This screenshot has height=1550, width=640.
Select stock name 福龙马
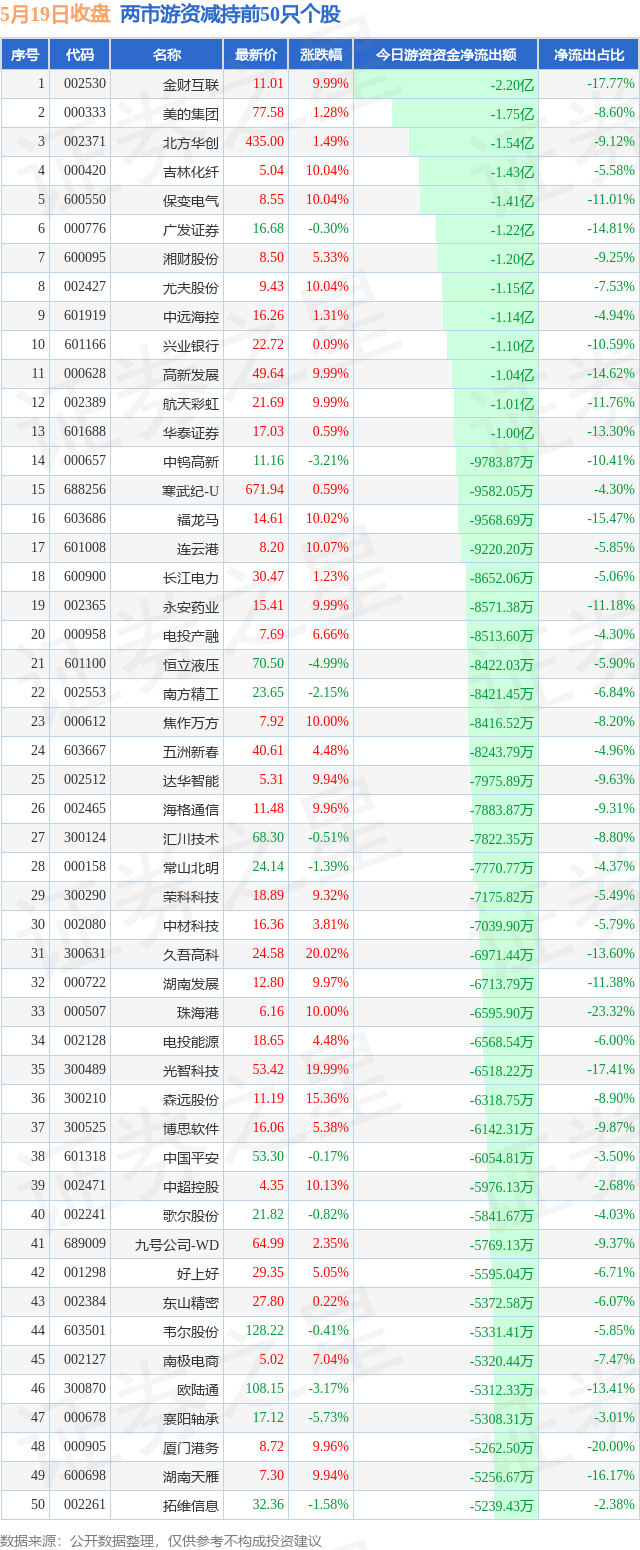point(199,519)
